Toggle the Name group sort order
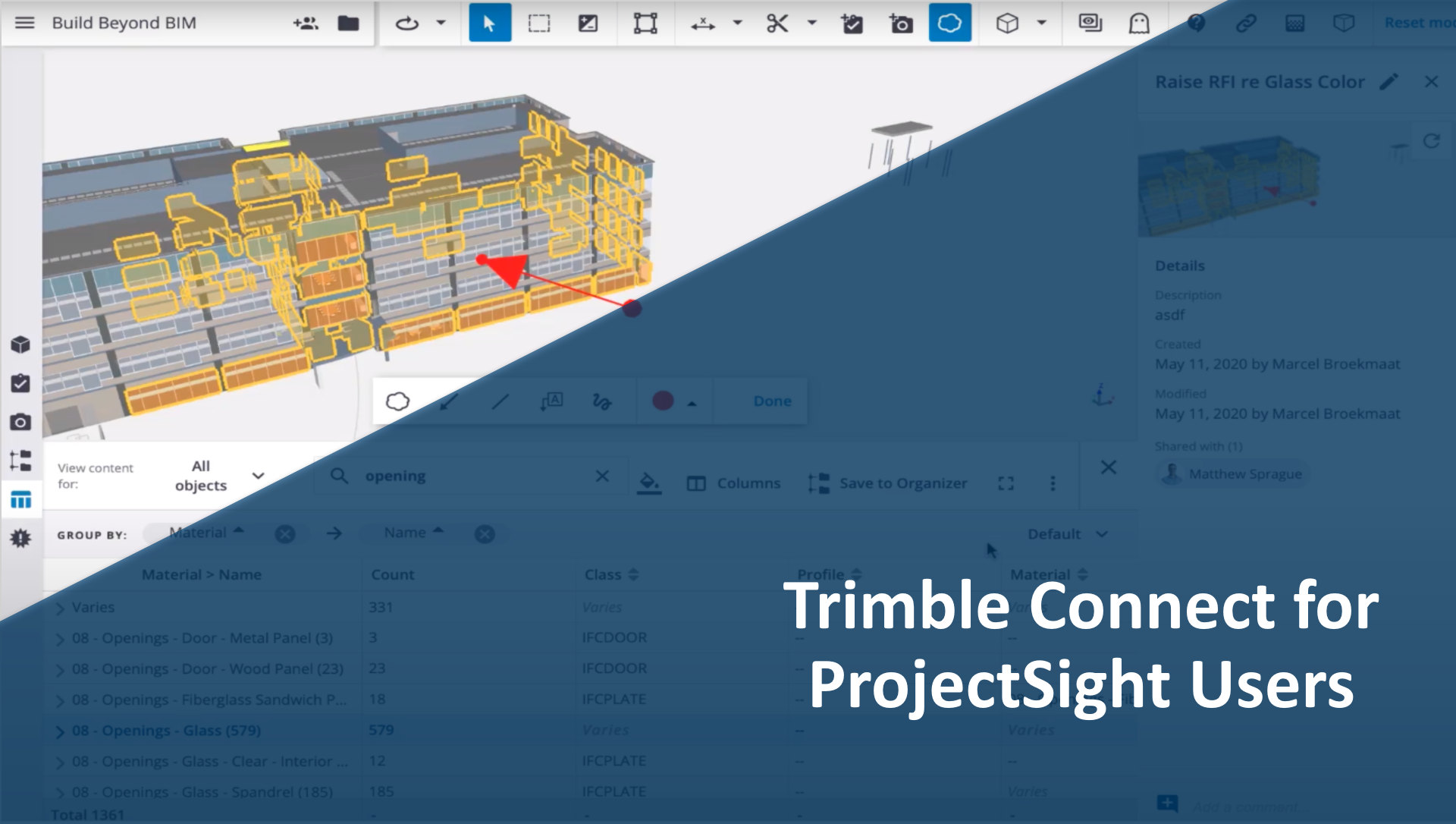 pos(438,531)
